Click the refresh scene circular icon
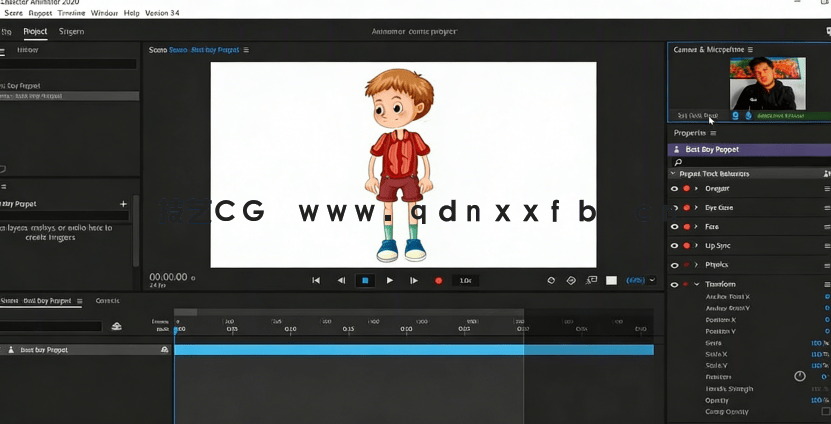831x424 pixels. pos(551,280)
